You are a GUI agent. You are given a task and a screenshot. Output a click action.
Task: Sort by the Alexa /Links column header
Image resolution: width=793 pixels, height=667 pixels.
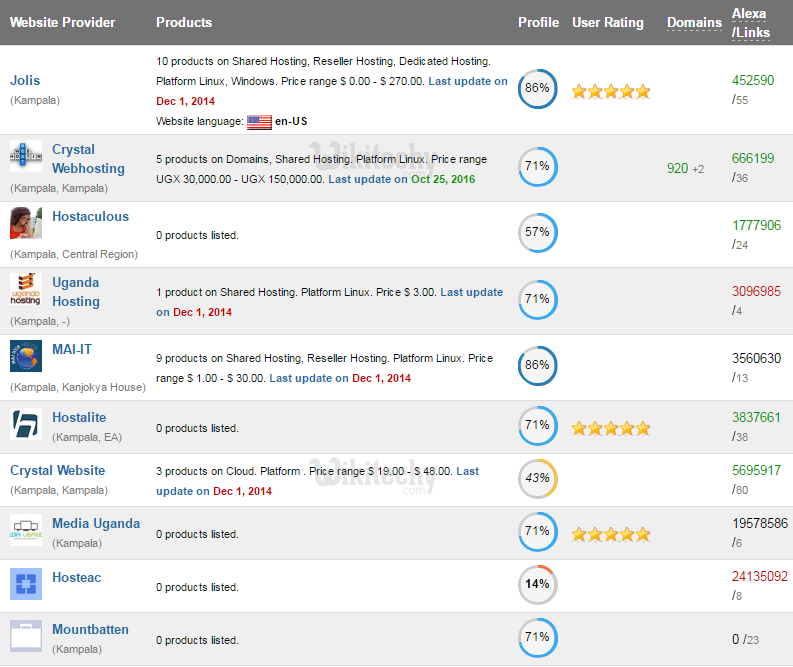(749, 23)
